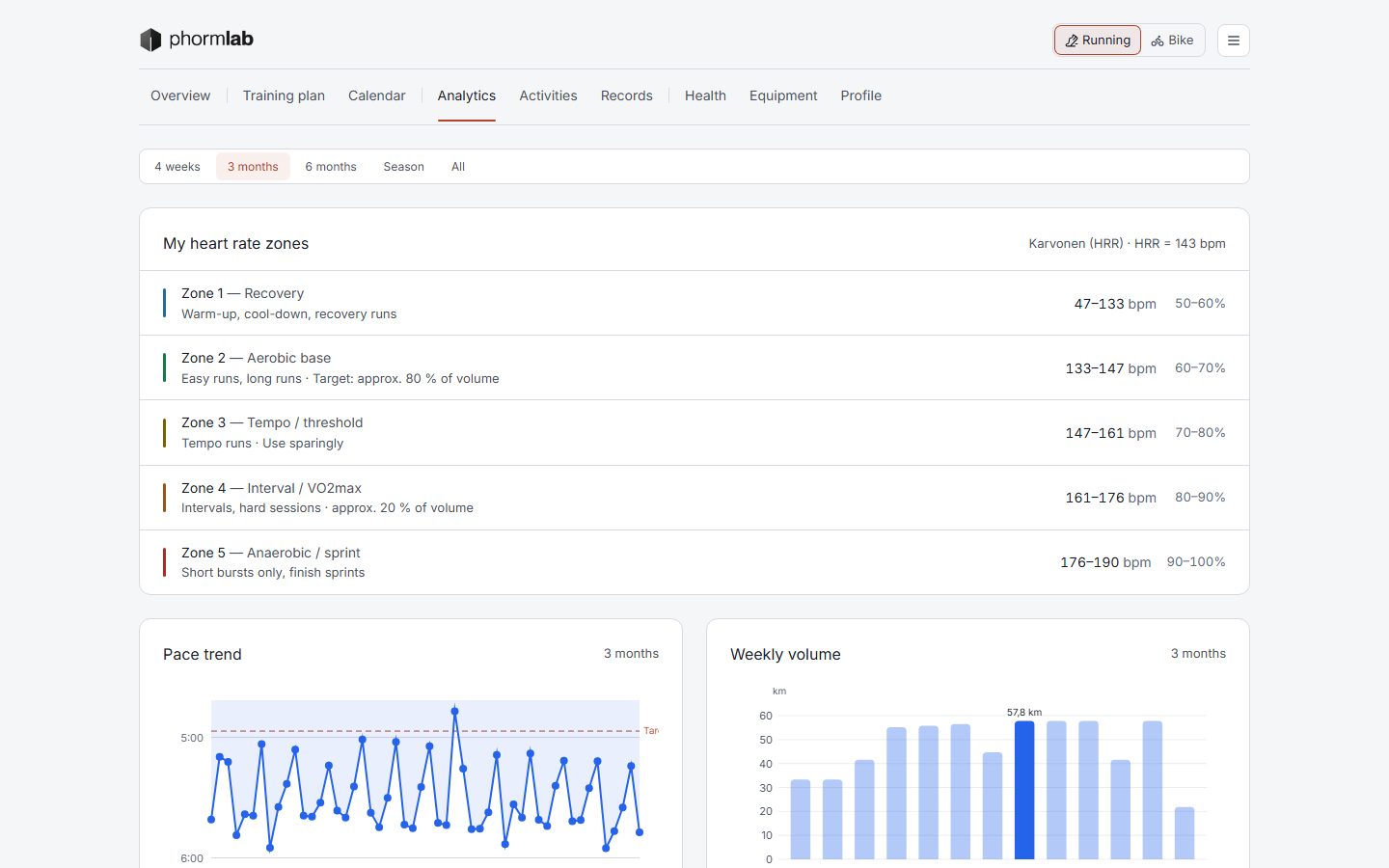Go to the Overview tab
1389x868 pixels.
click(180, 95)
